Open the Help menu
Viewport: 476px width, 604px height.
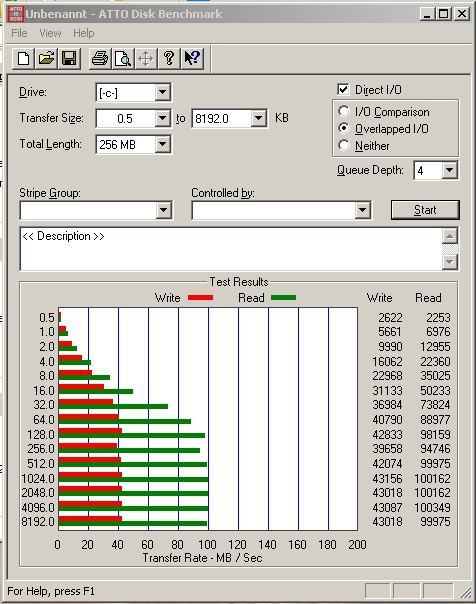(x=84, y=33)
